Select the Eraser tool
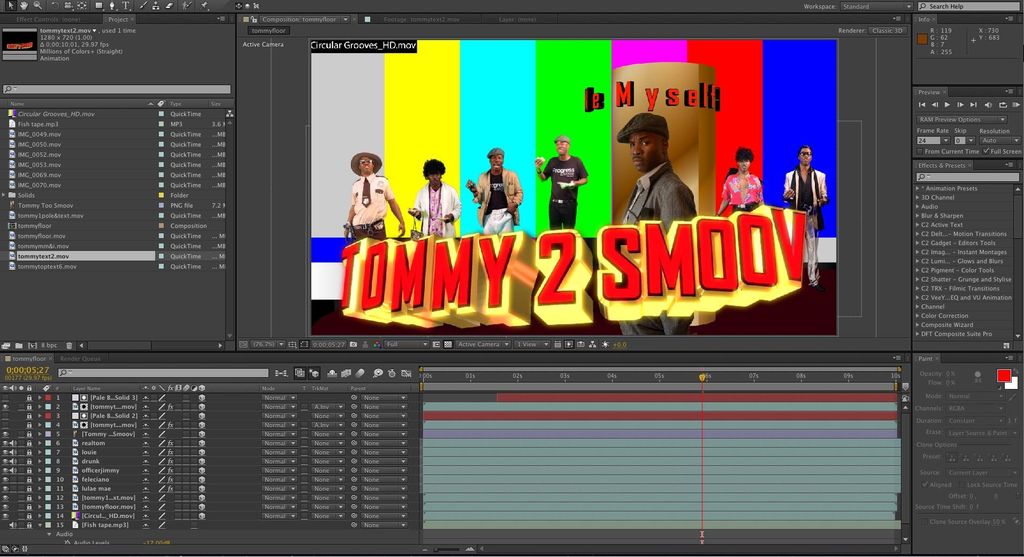 [169, 5]
